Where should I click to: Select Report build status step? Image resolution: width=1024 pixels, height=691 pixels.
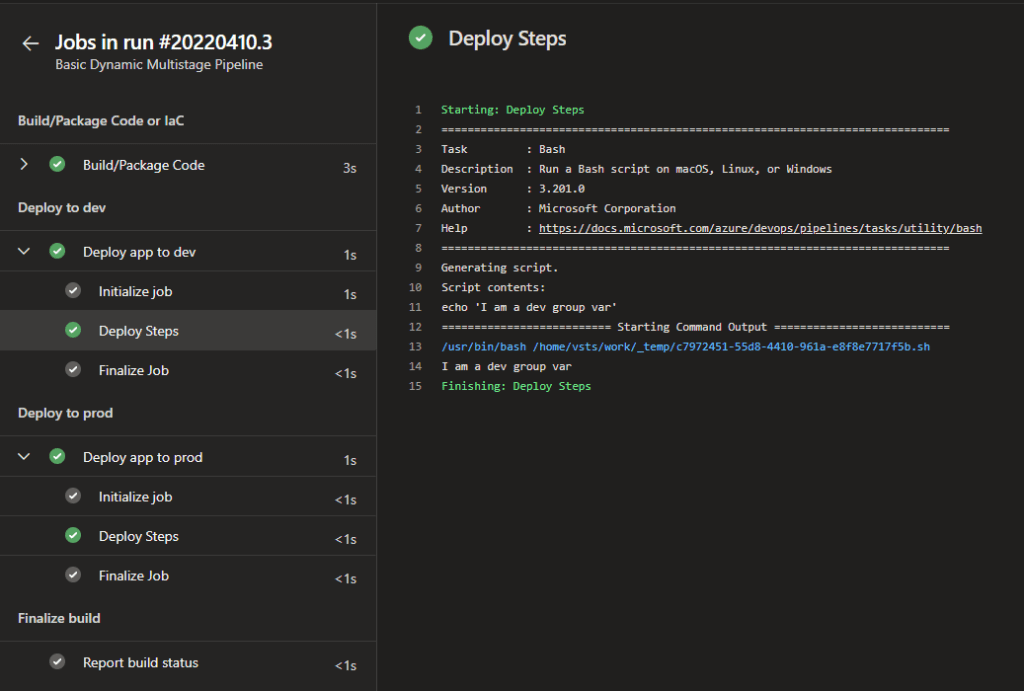140,662
